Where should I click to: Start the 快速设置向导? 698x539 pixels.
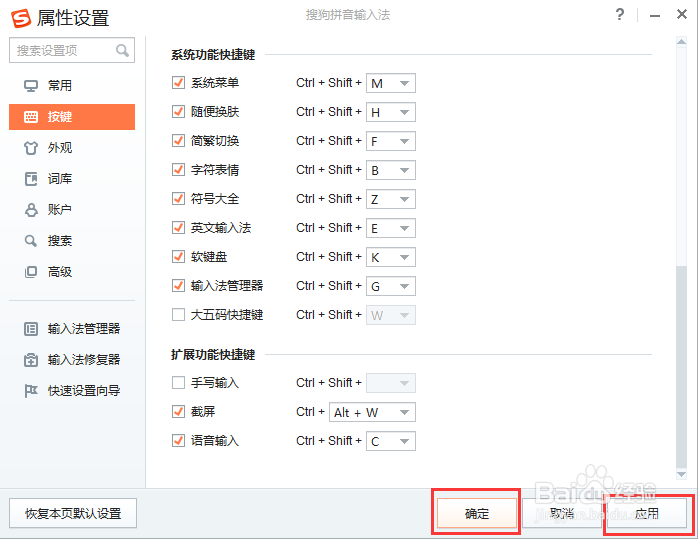coord(72,391)
